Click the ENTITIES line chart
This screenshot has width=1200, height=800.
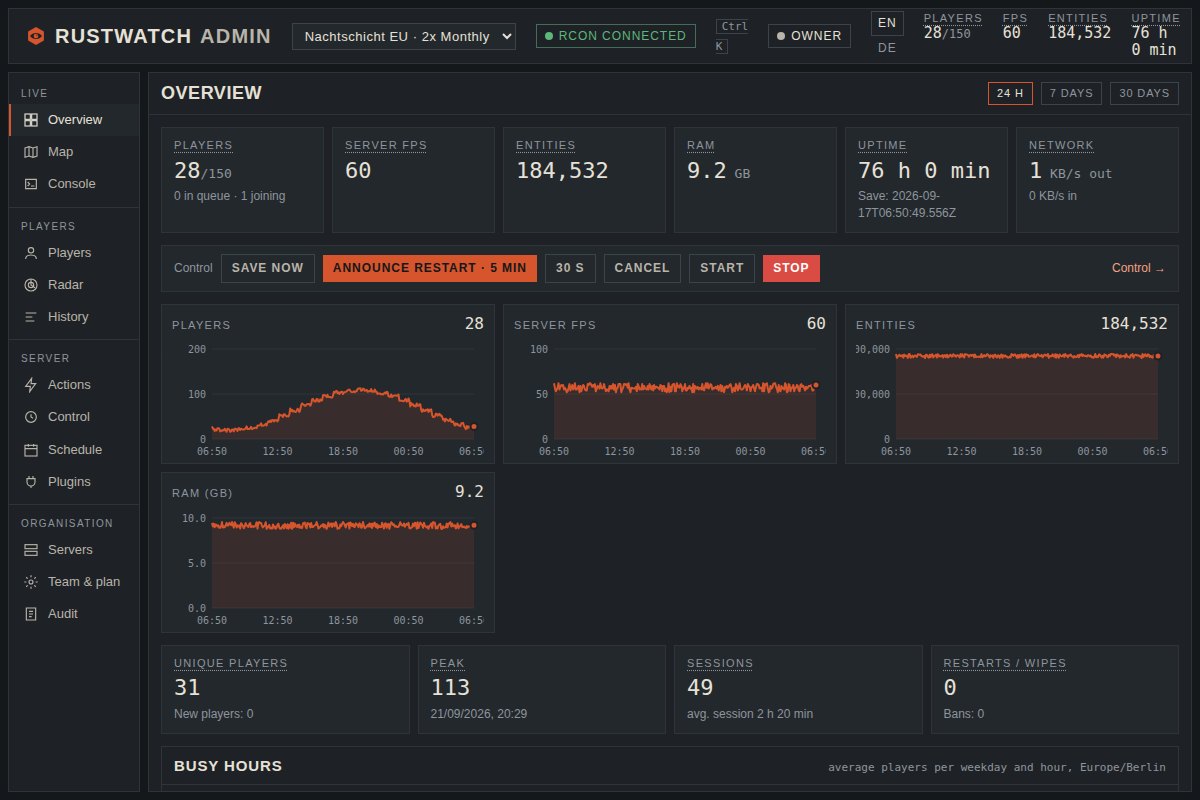(1012, 384)
